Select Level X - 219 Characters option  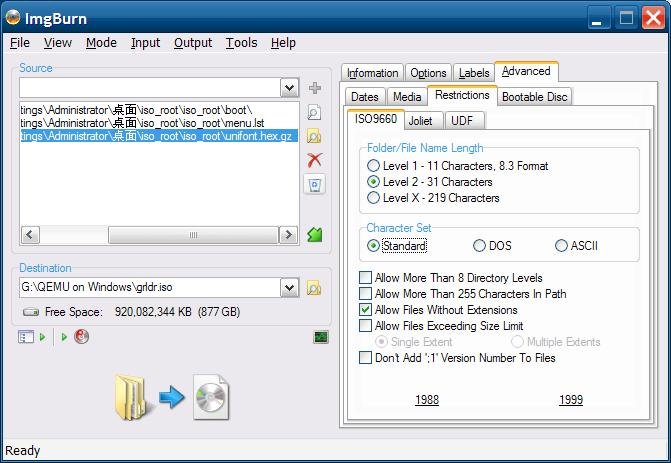[433, 198]
